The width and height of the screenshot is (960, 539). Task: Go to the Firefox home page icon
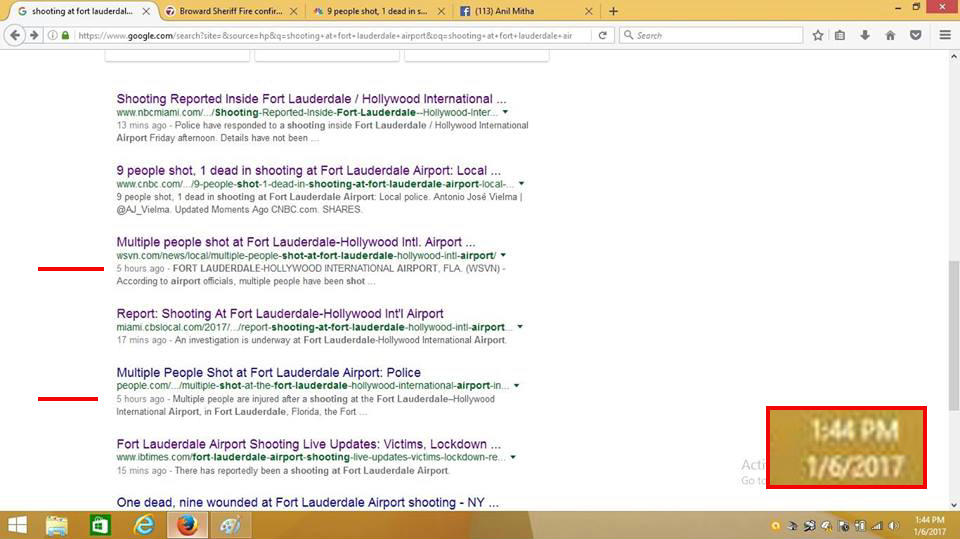(x=890, y=36)
